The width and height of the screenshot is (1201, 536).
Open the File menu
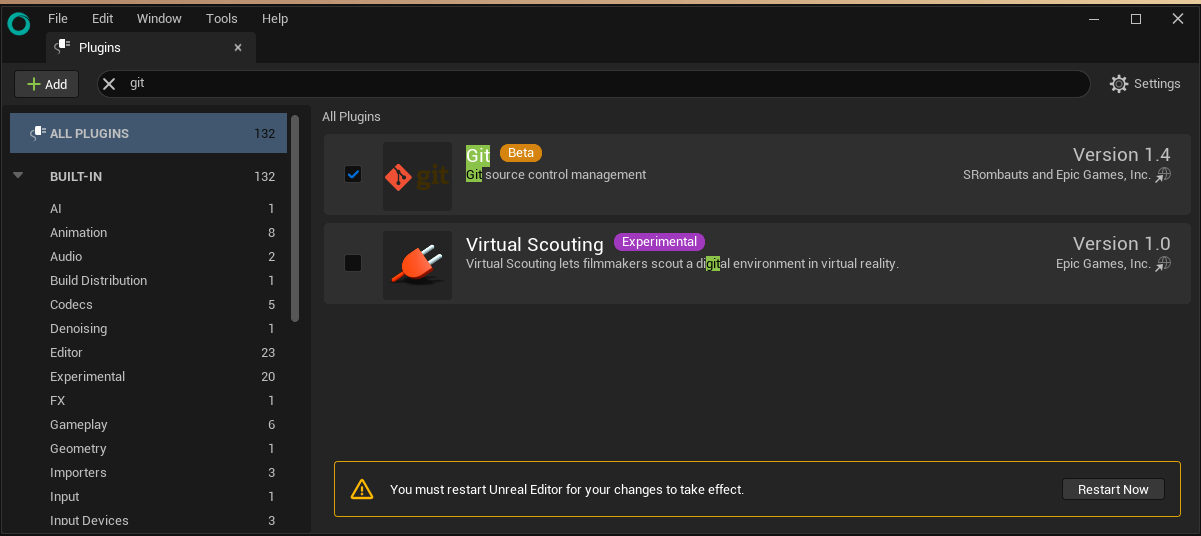(x=58, y=18)
